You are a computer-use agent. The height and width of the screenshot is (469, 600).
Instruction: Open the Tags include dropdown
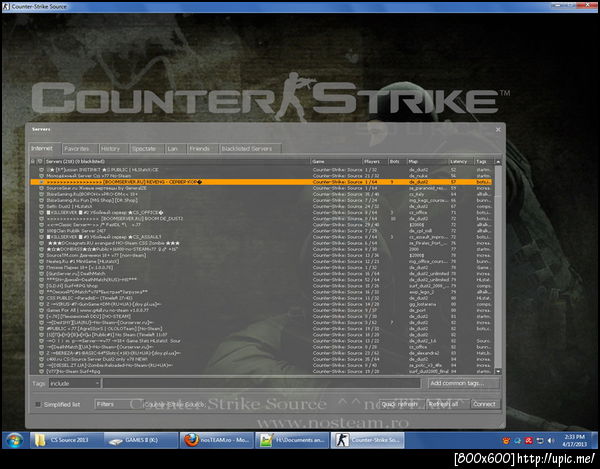click(x=75, y=383)
